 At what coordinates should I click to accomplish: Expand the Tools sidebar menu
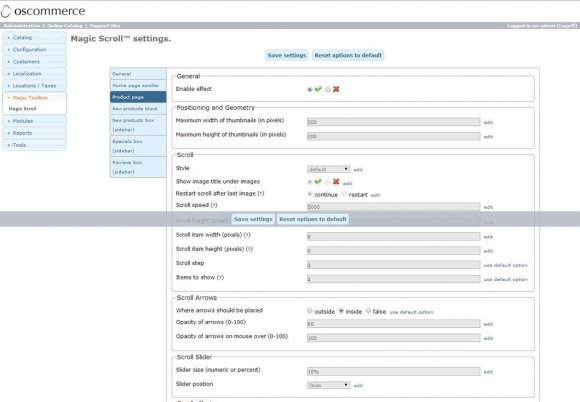[x=34, y=145]
